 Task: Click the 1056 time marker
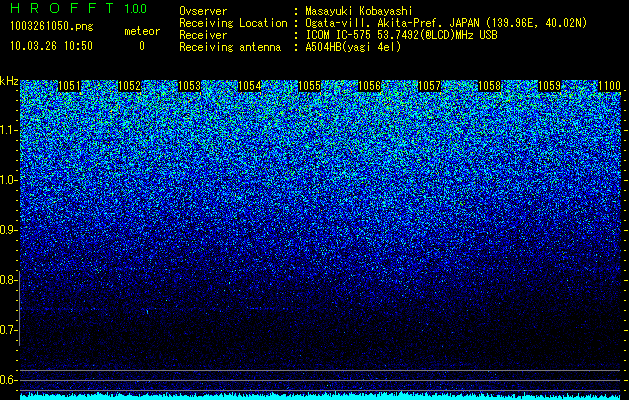tap(369, 86)
